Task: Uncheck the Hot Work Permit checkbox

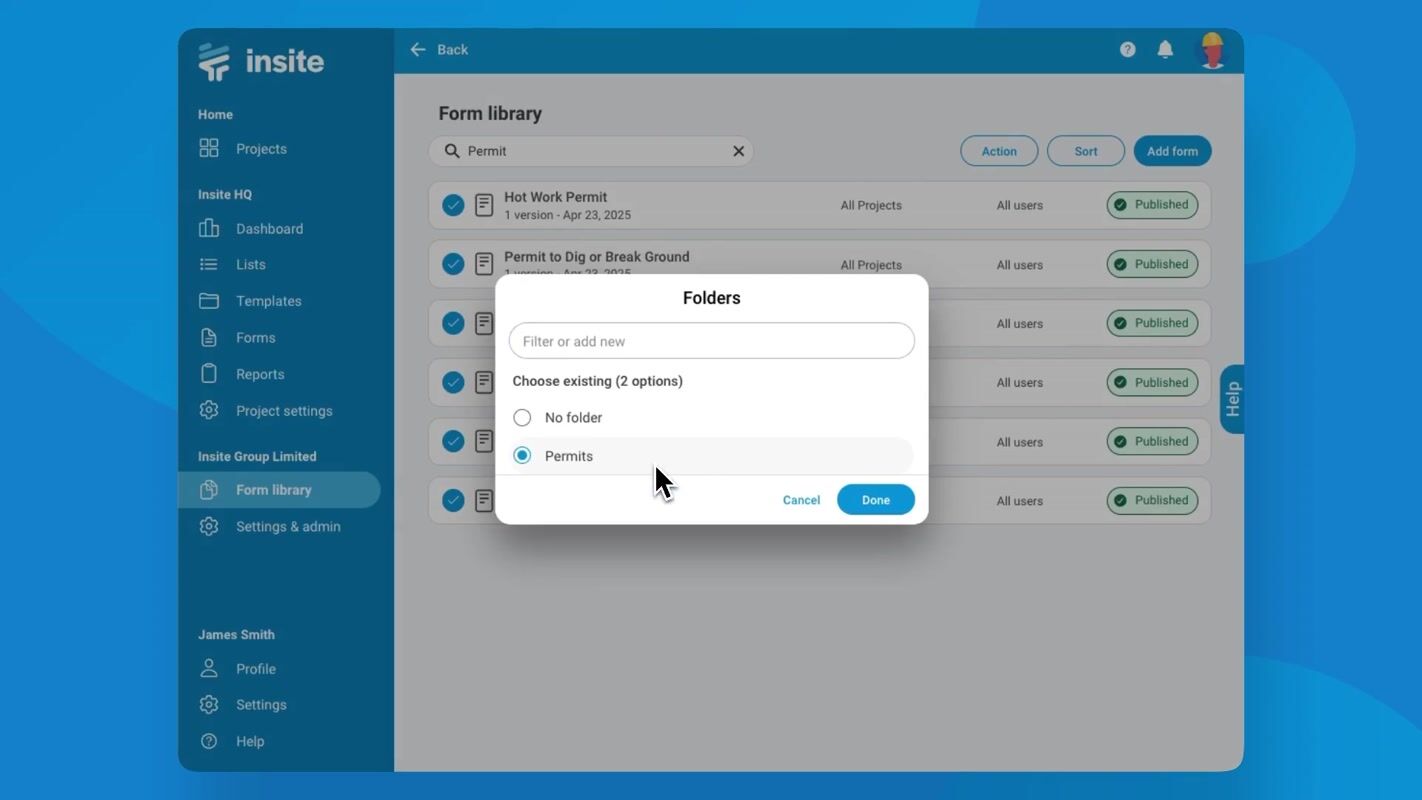Action: pyautogui.click(x=453, y=205)
